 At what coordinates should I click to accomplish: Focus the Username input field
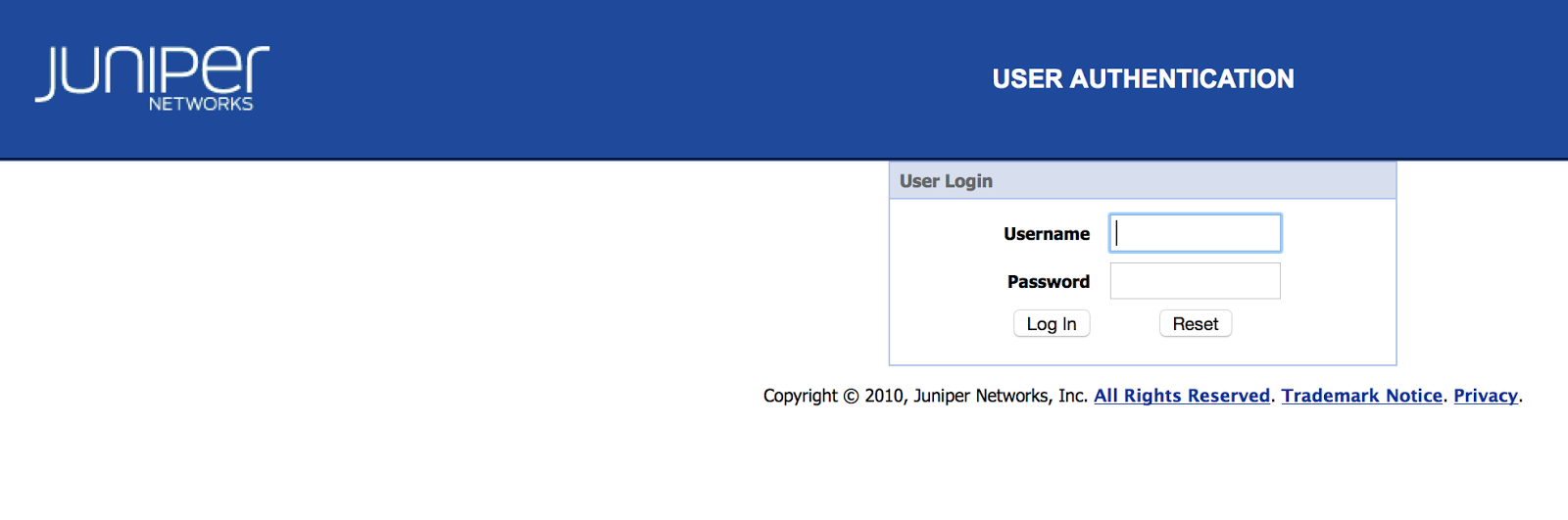point(1195,233)
